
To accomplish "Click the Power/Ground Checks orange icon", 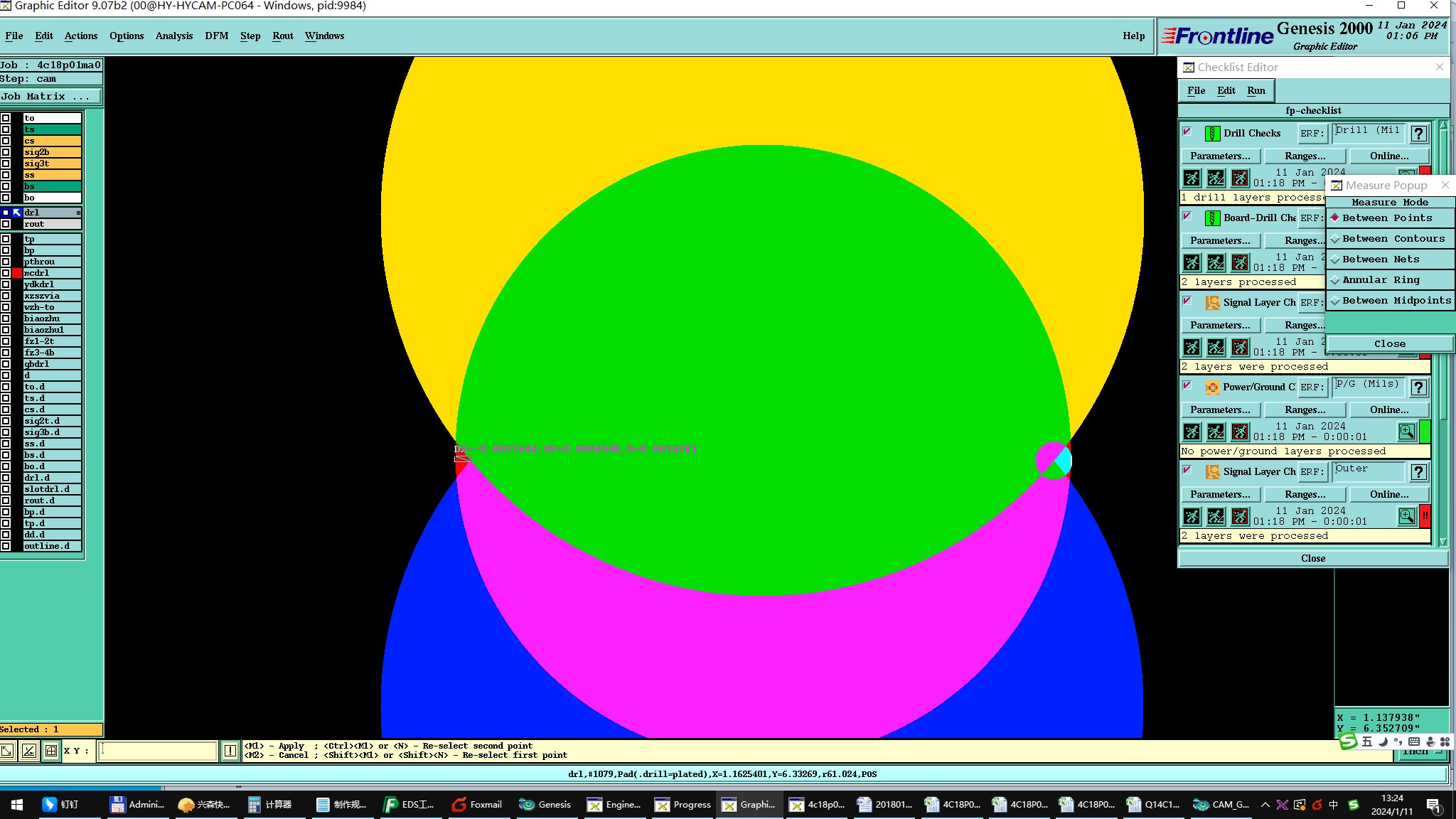I will coord(1212,387).
